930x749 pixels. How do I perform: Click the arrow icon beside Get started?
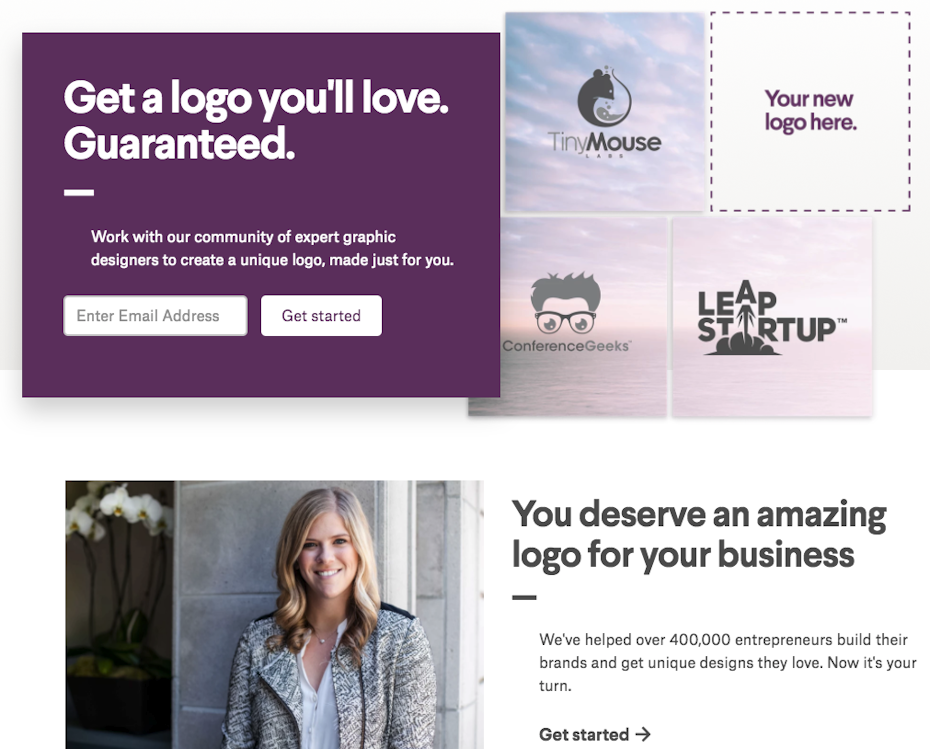pyautogui.click(x=643, y=734)
